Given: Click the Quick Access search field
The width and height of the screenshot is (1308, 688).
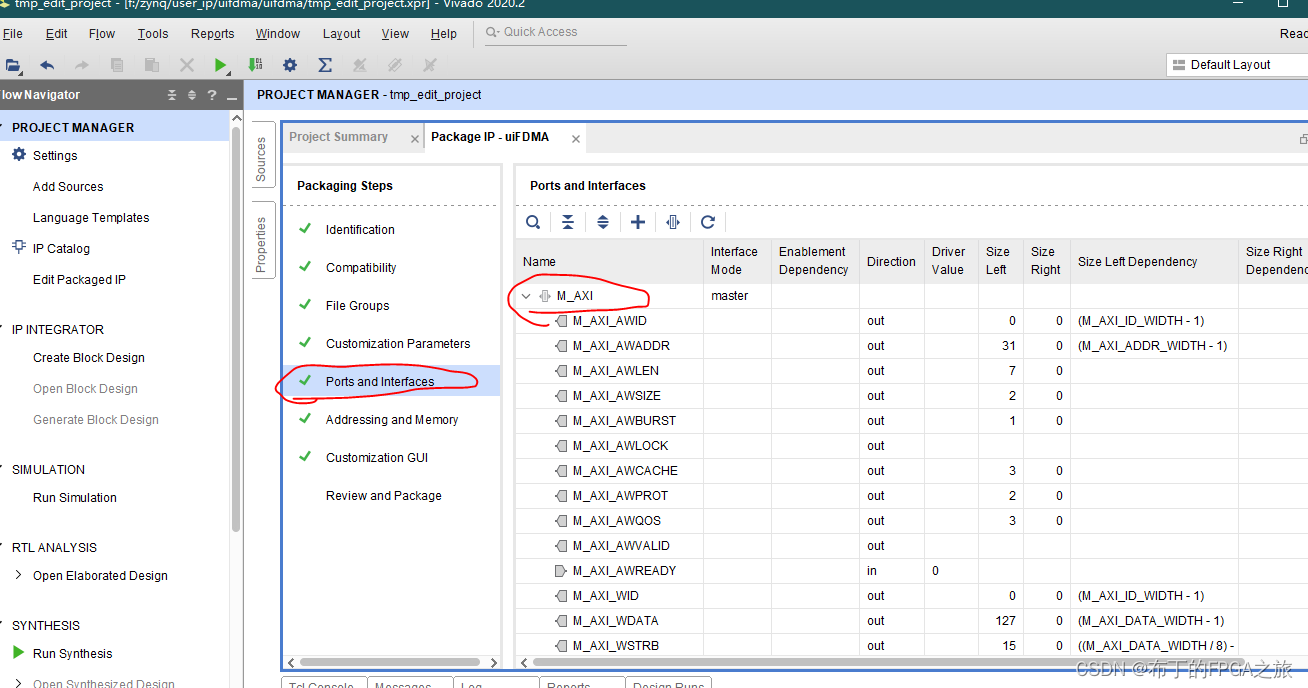Looking at the screenshot, I should [x=555, y=32].
